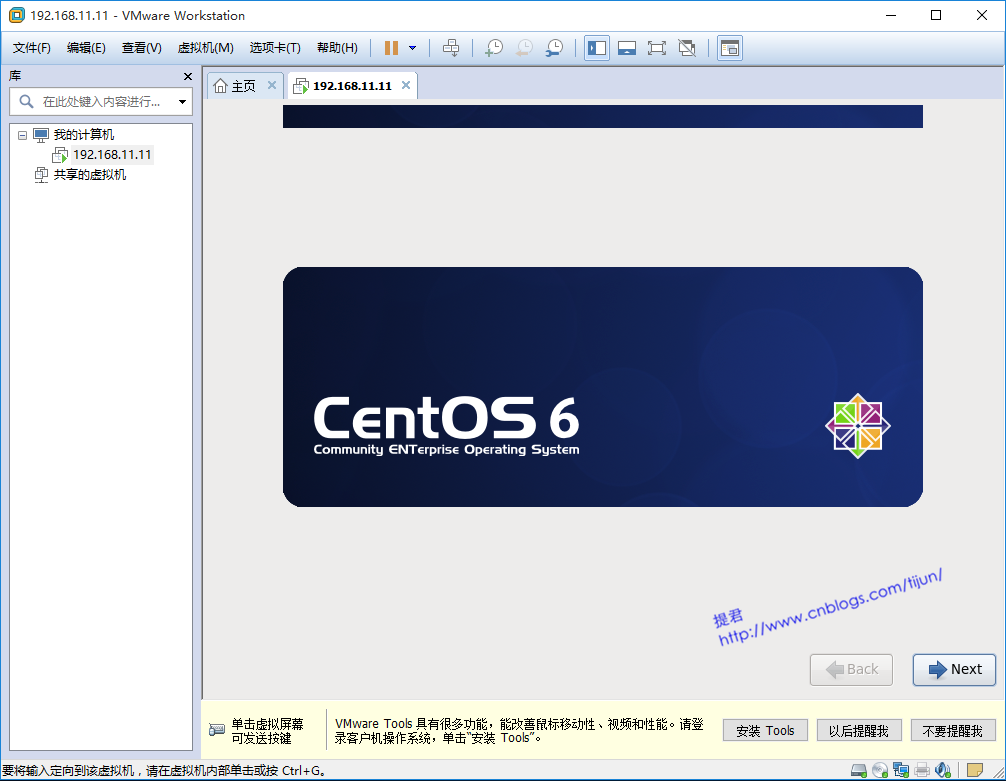Close the 192.168.11.11 tab

[406, 85]
